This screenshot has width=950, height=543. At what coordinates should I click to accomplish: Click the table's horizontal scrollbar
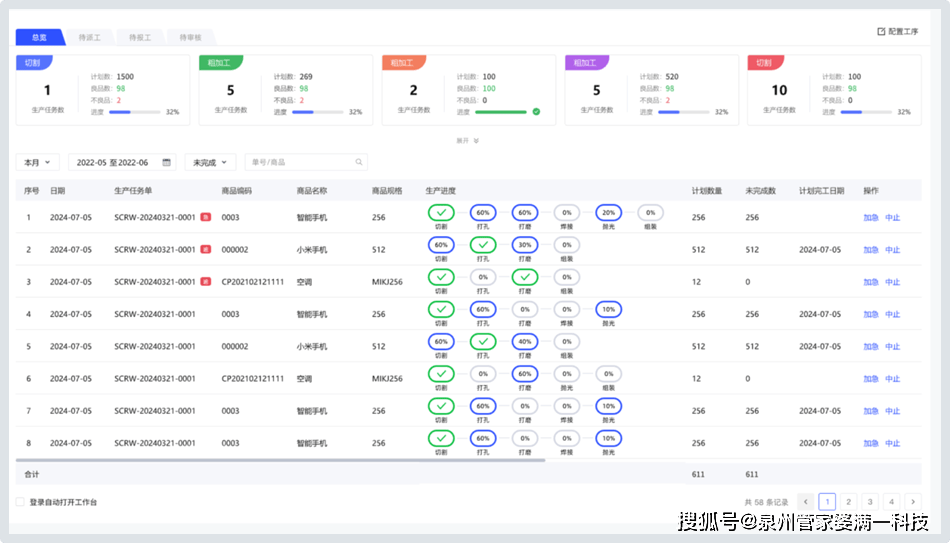pos(281,461)
